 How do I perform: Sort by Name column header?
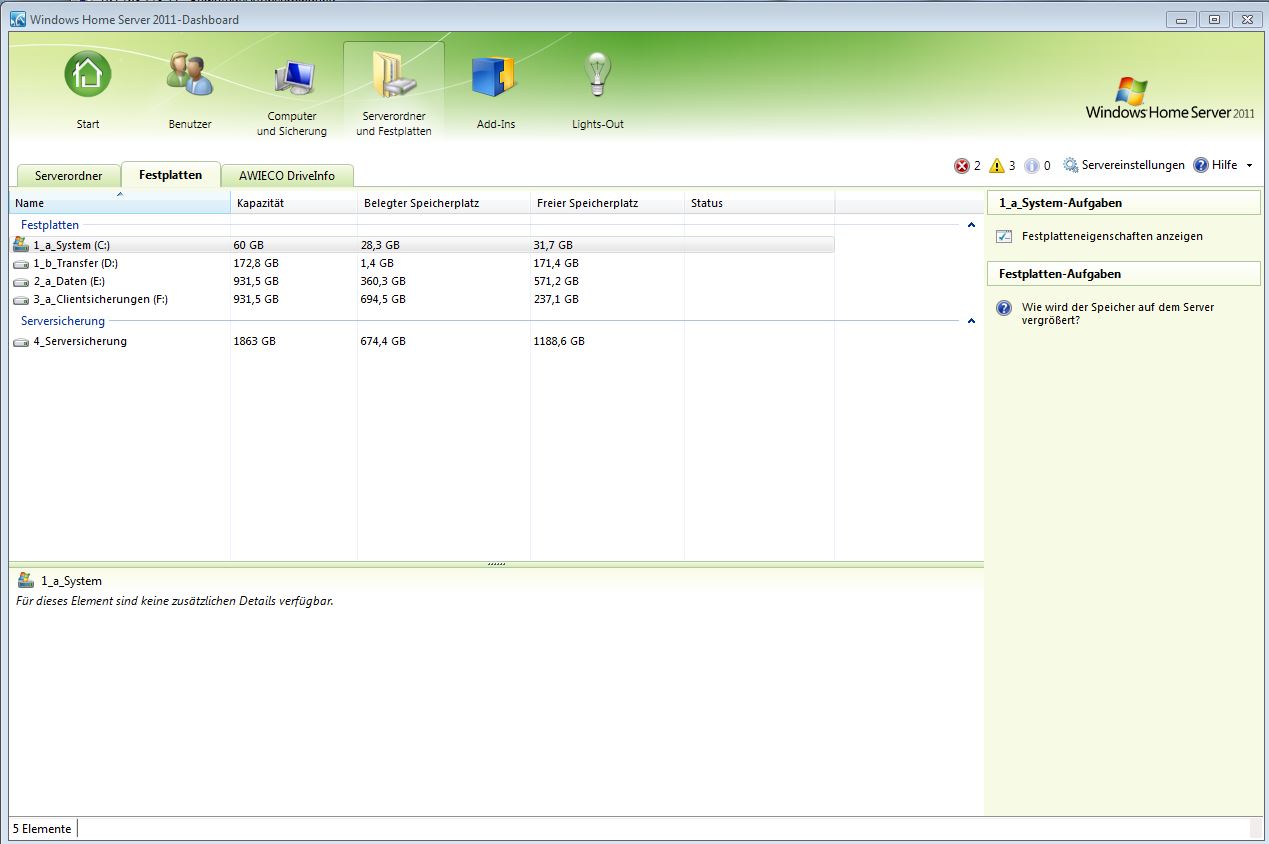(120, 203)
